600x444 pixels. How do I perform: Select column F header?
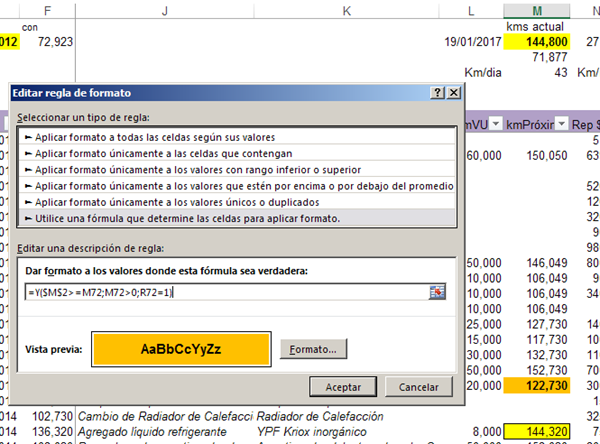click(x=47, y=11)
